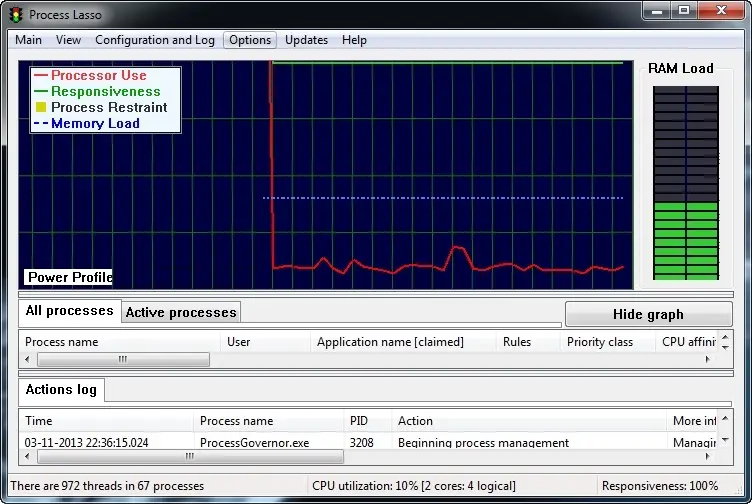Open the Main menu
The height and width of the screenshot is (504, 752).
(28, 40)
